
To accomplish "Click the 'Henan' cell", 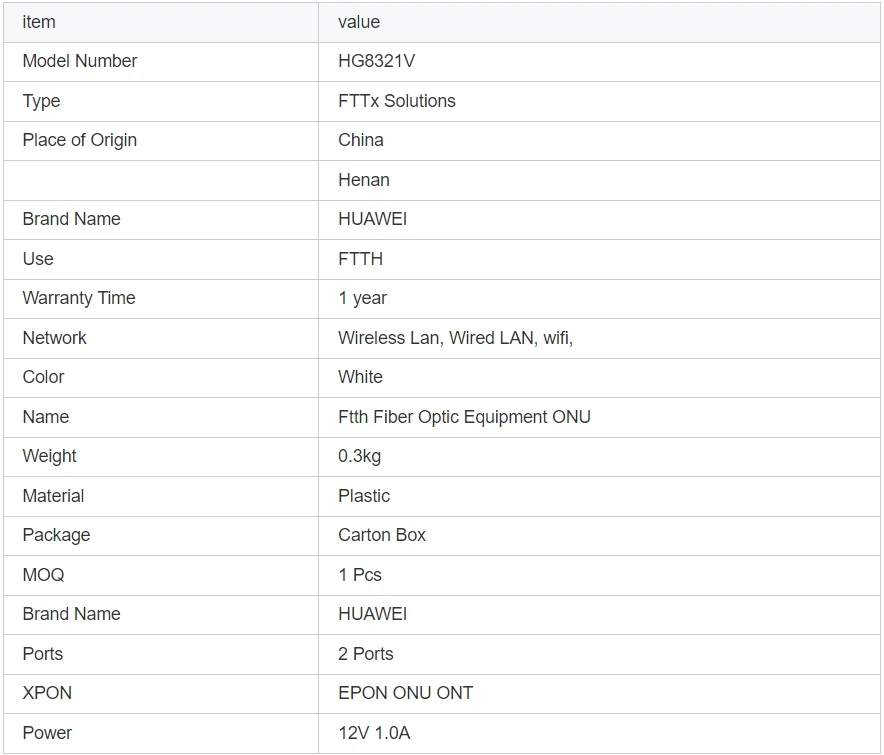I will [364, 180].
